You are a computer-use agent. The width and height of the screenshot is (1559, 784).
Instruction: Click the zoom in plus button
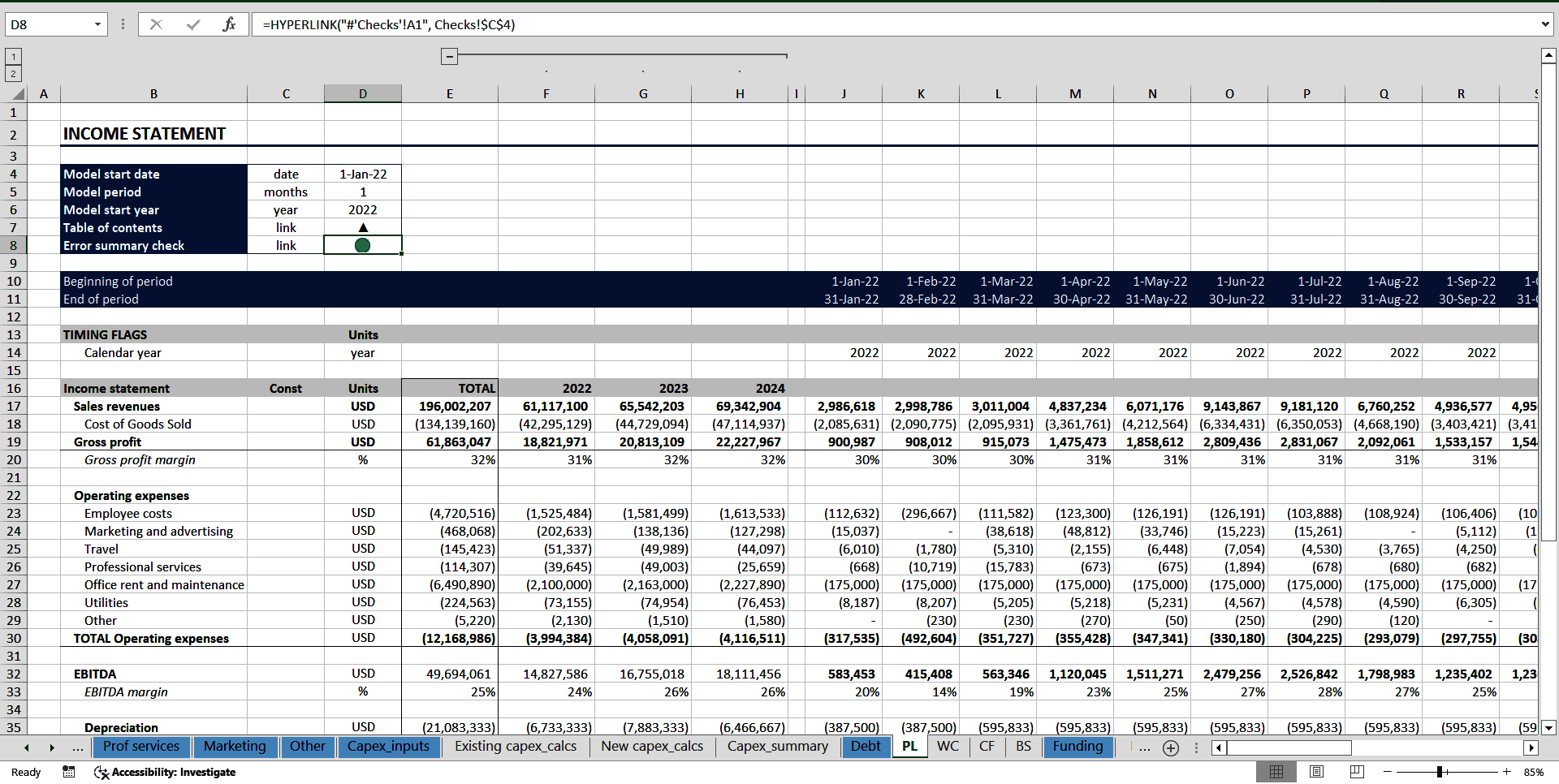[x=1506, y=772]
